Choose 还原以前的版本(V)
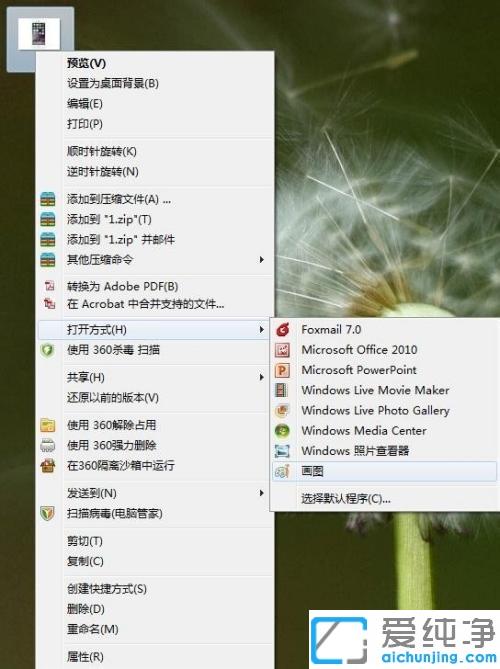Screen dimensions: 500x669 (113, 398)
